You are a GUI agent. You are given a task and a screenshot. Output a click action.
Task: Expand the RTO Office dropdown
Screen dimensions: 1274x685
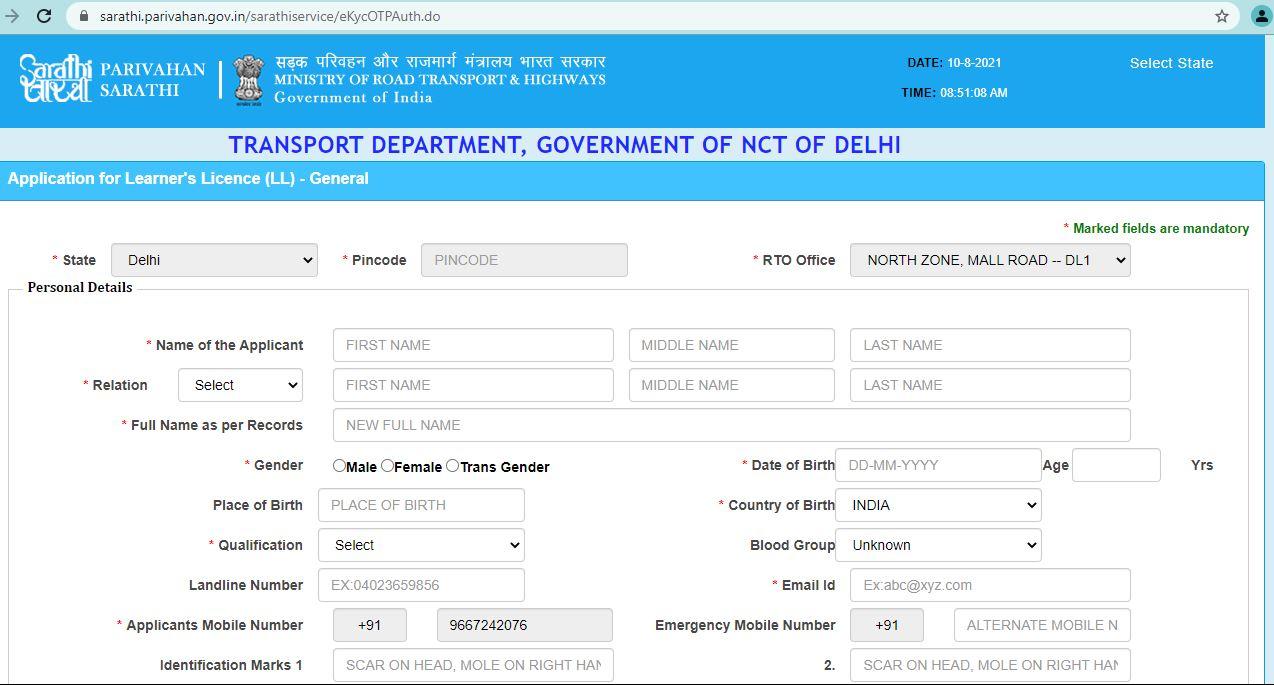tap(990, 260)
